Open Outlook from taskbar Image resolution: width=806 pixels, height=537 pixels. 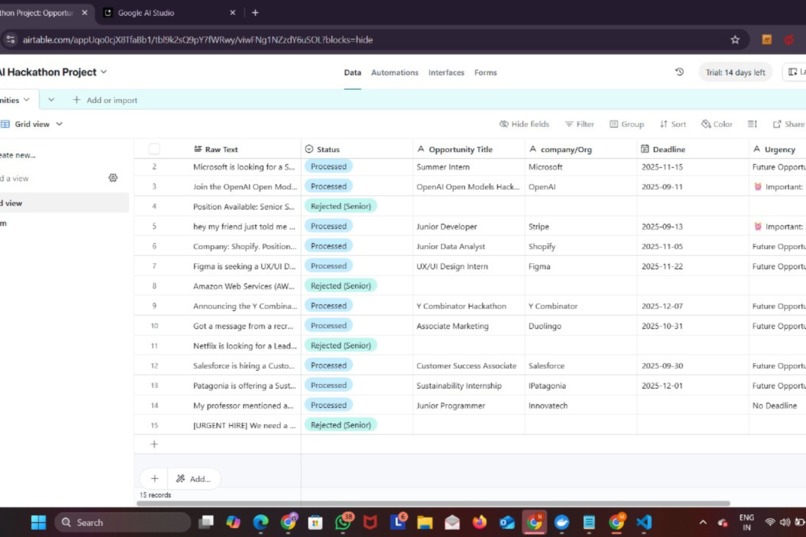507,523
